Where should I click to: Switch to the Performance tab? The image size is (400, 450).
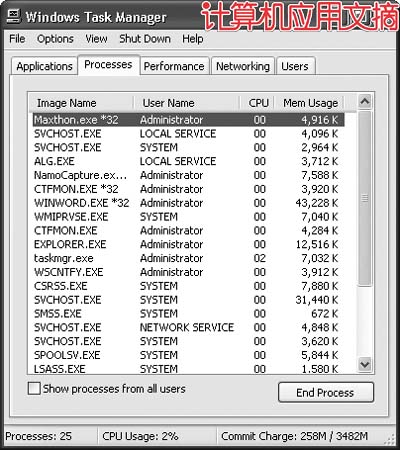pos(174,66)
